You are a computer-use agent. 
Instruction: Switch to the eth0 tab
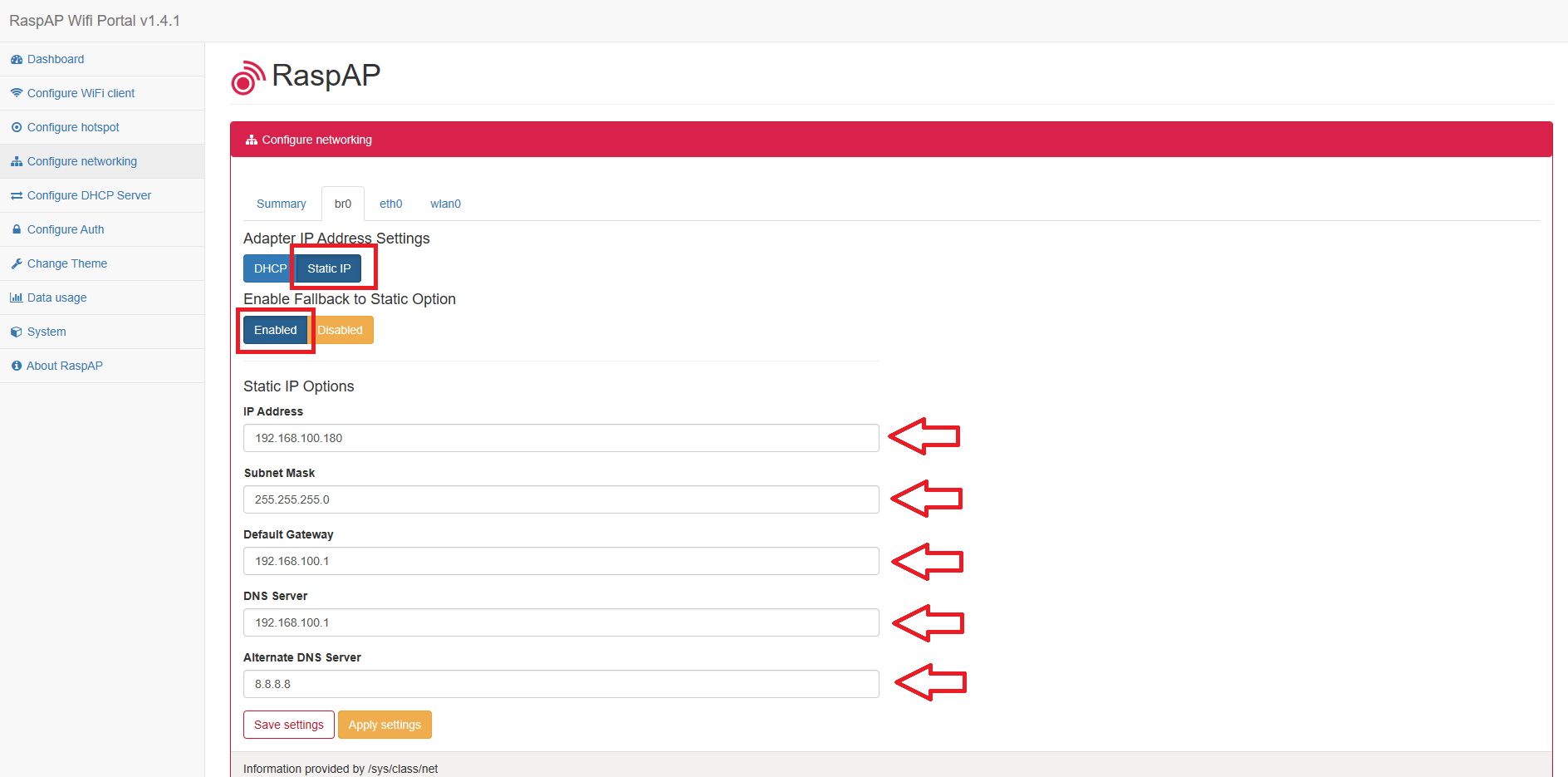pos(391,204)
